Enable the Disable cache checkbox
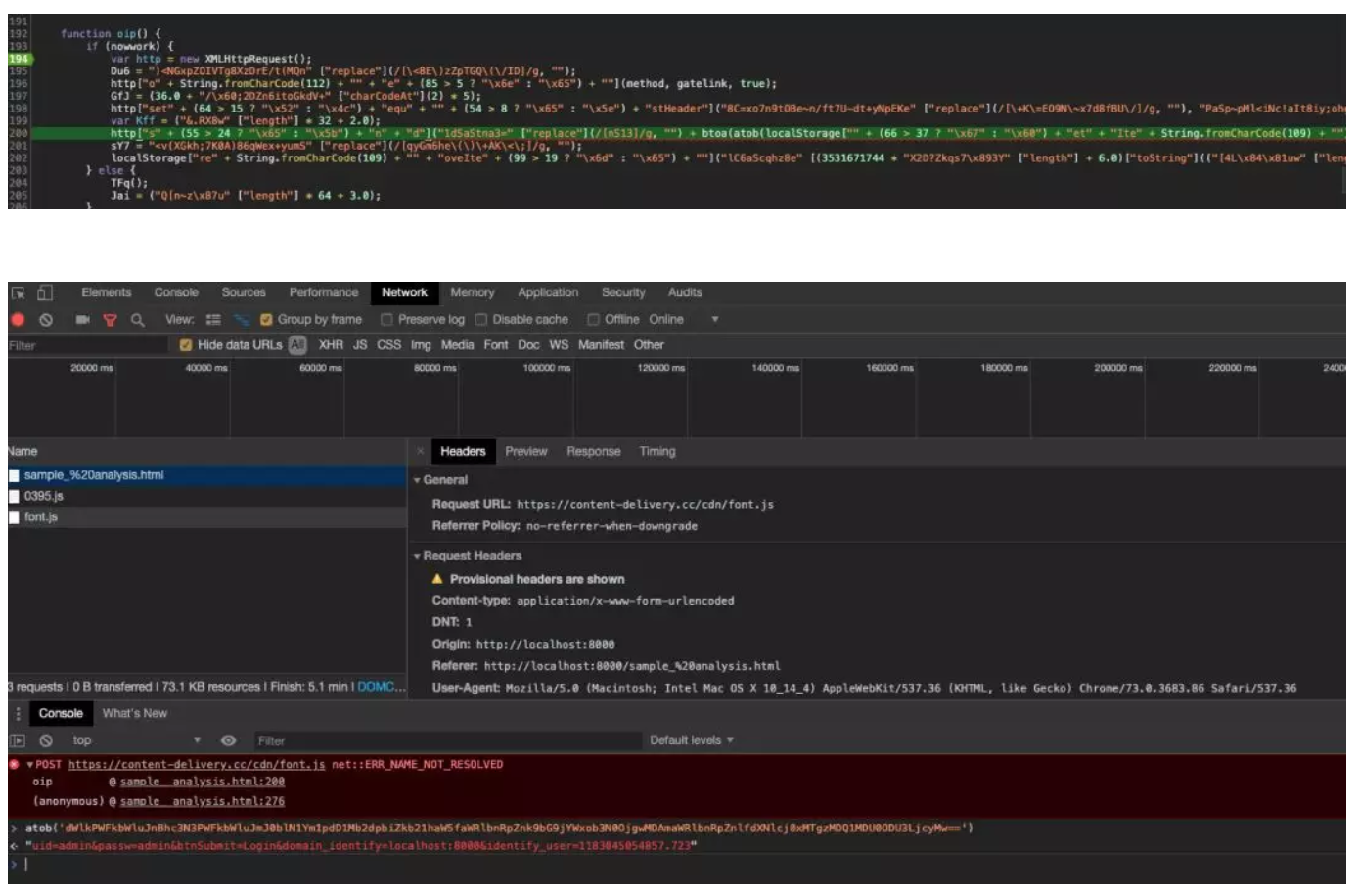The image size is (1358, 896). tap(480, 320)
